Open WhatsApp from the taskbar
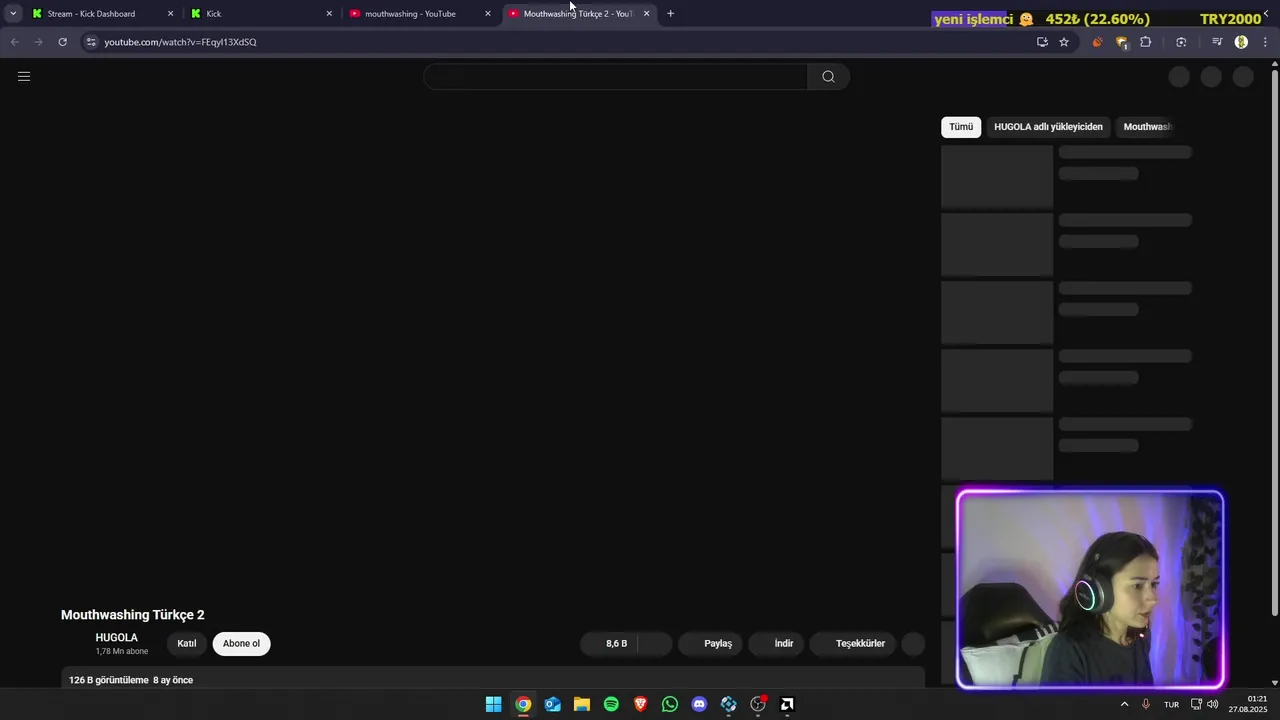The width and height of the screenshot is (1280, 720). coord(670,704)
